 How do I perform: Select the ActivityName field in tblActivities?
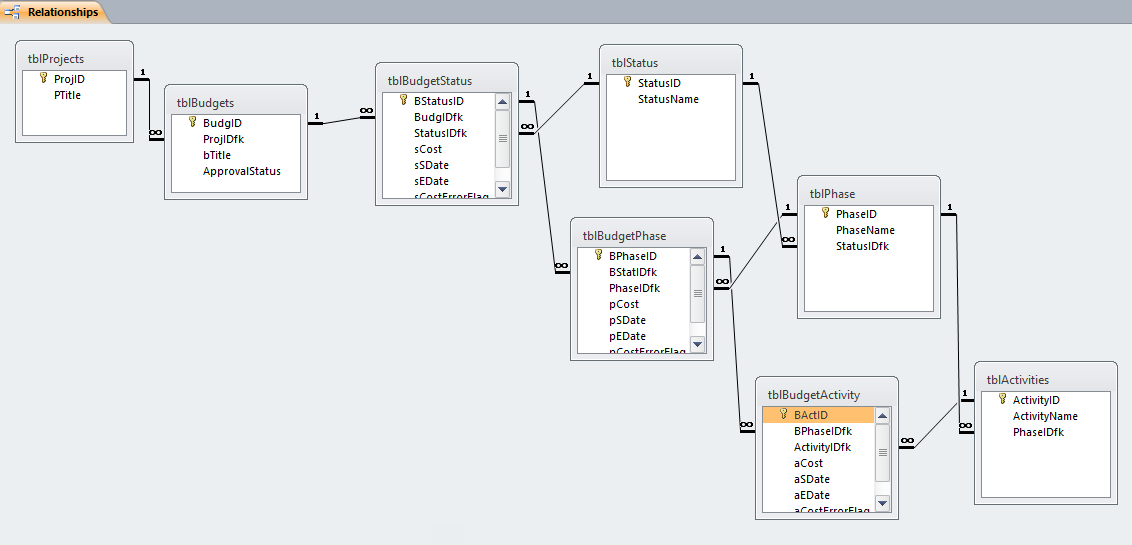pos(1045,416)
